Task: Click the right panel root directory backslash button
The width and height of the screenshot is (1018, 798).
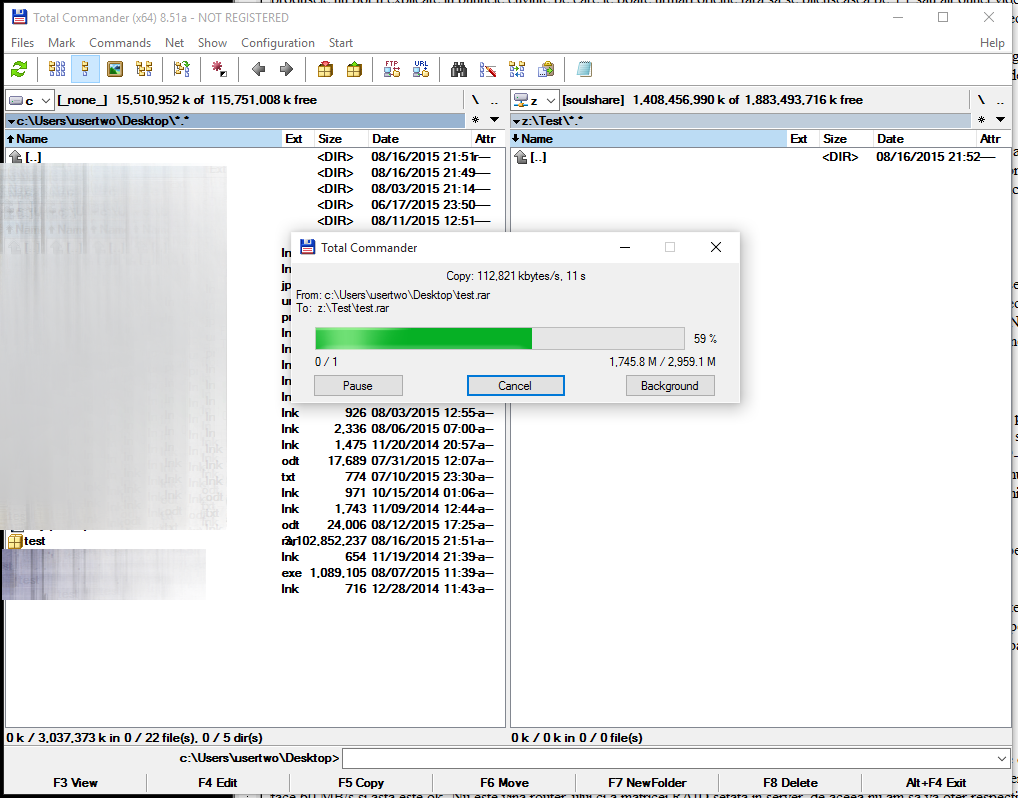Action: [981, 100]
